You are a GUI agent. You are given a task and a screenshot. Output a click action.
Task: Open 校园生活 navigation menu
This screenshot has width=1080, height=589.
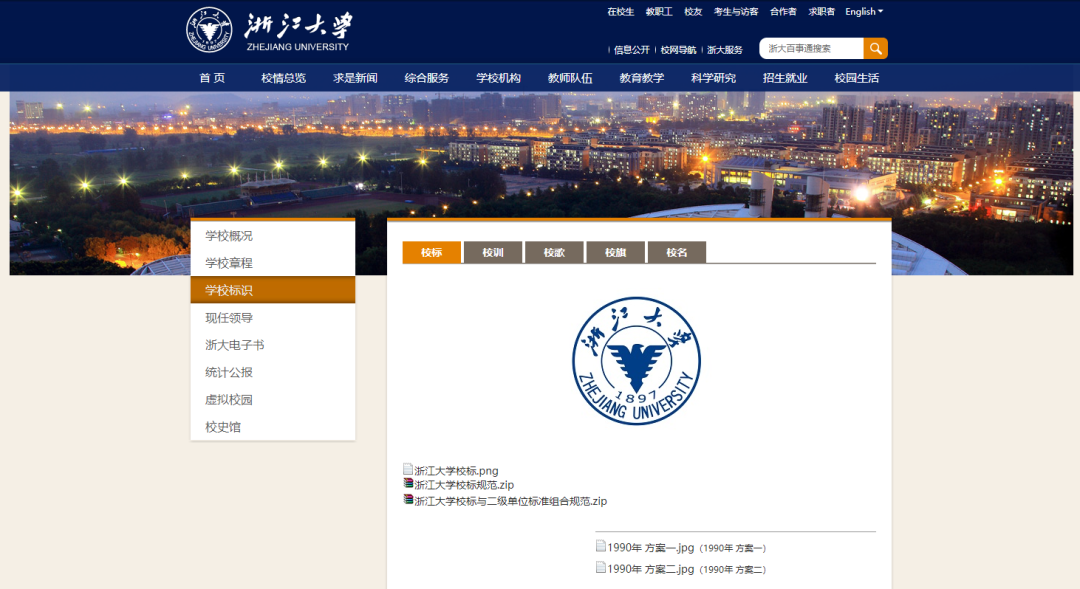856,78
